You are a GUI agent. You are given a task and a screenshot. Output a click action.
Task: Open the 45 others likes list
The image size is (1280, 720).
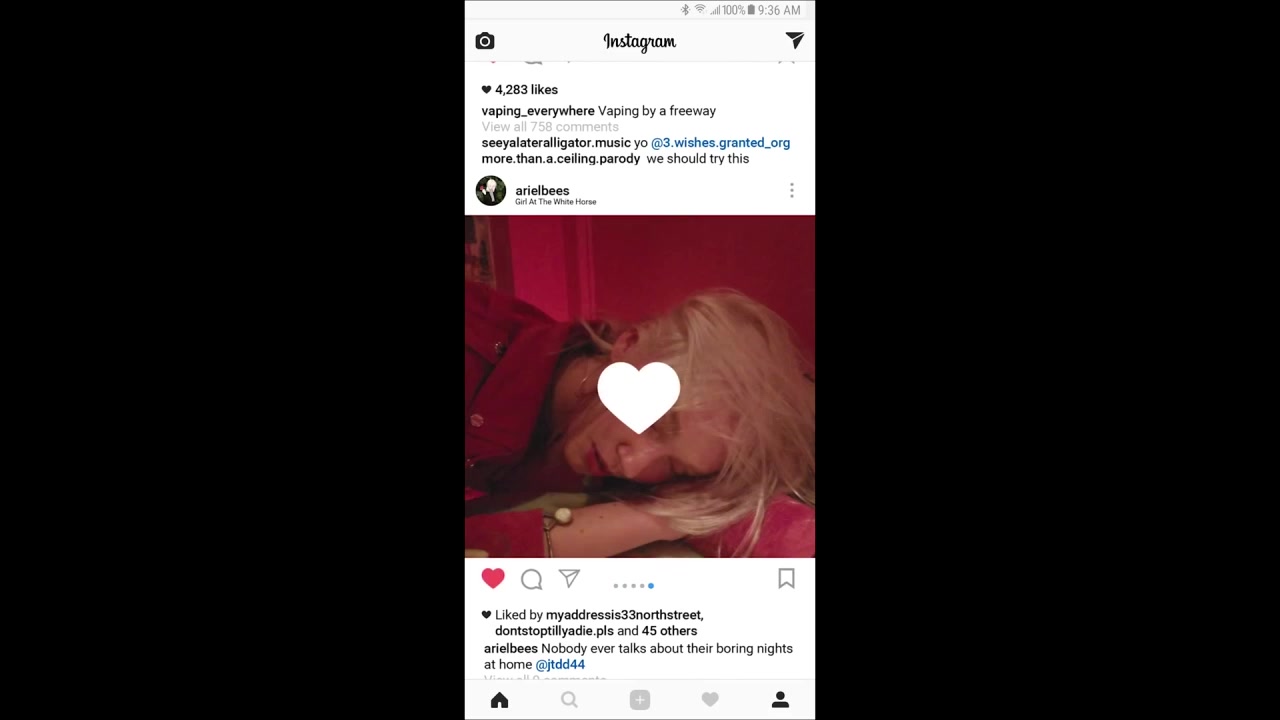pyautogui.click(x=669, y=631)
